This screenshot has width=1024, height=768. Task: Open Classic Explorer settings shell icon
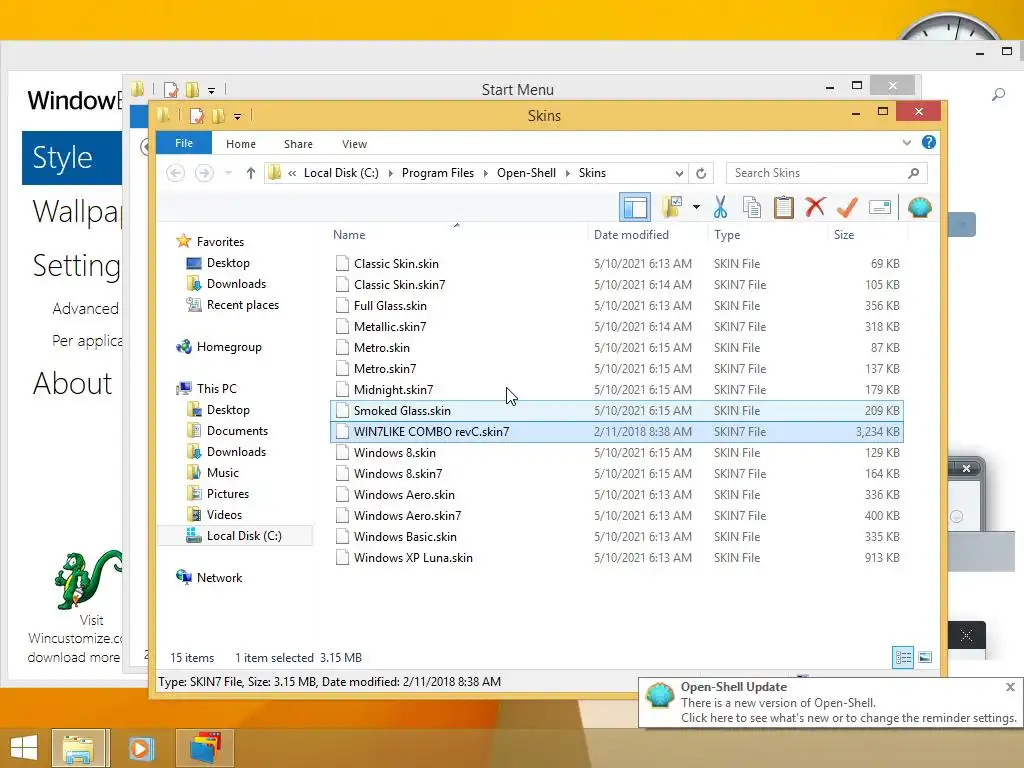[920, 208]
